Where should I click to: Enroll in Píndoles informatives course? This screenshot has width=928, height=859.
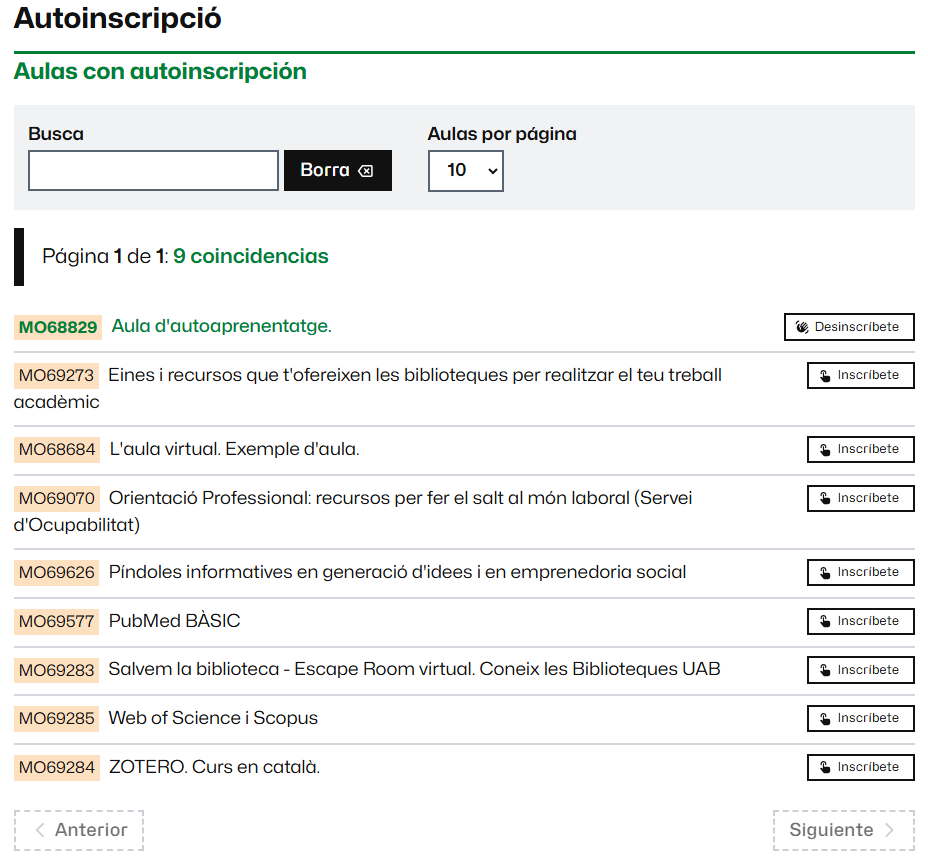pyautogui.click(x=861, y=572)
